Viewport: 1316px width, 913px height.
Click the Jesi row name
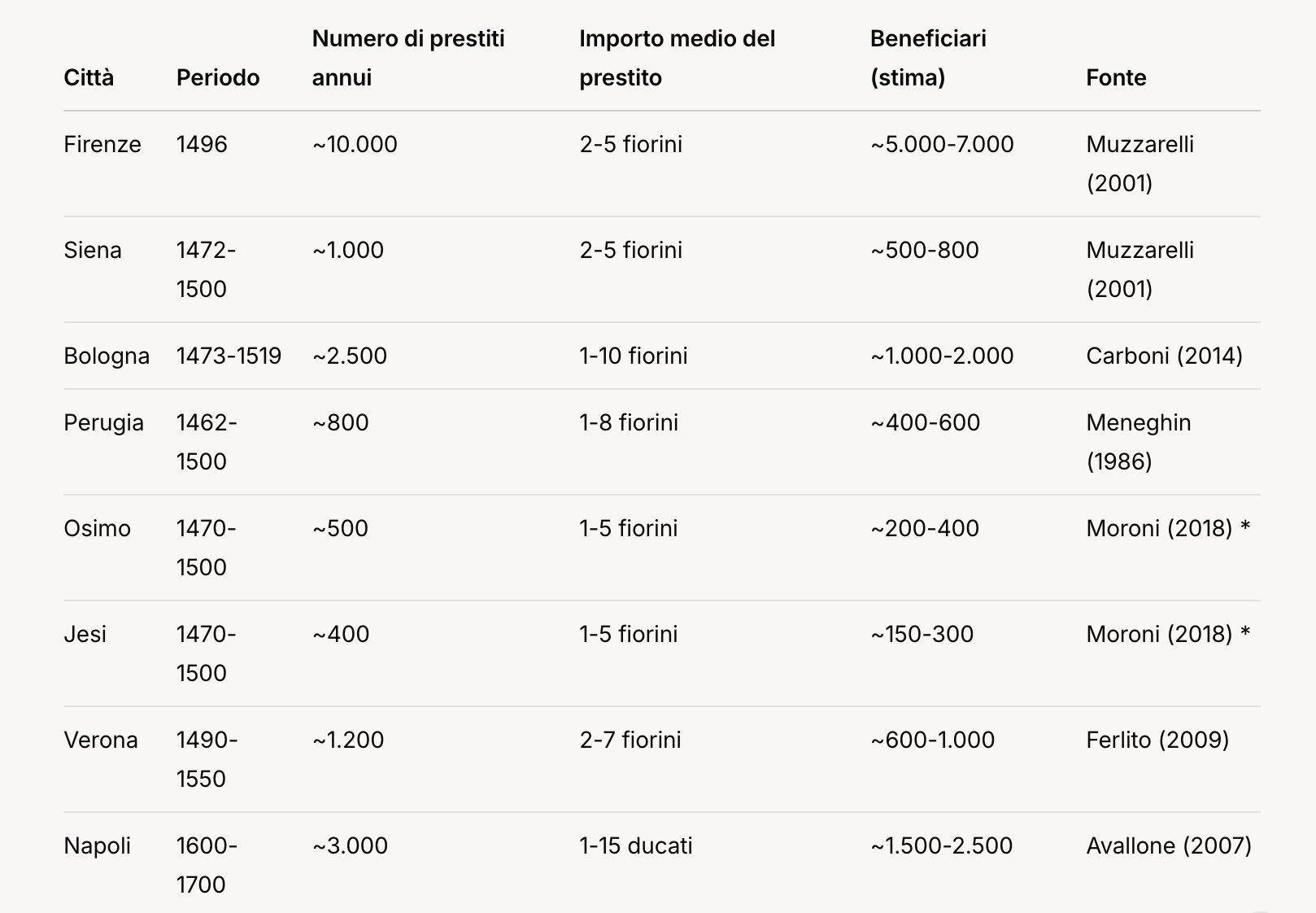(x=85, y=635)
